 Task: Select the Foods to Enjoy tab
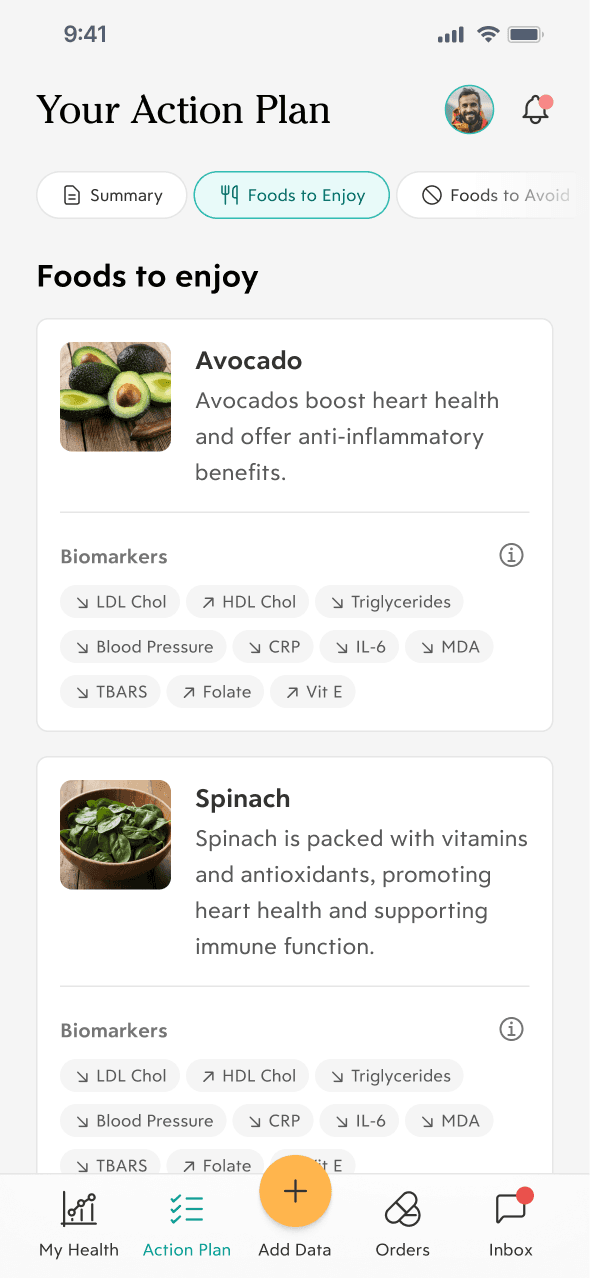click(x=291, y=195)
